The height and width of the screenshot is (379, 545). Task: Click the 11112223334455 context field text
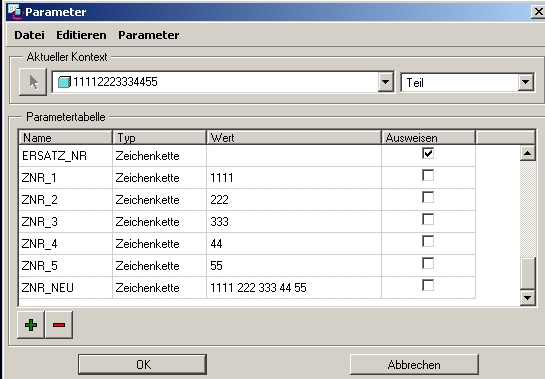pos(115,82)
